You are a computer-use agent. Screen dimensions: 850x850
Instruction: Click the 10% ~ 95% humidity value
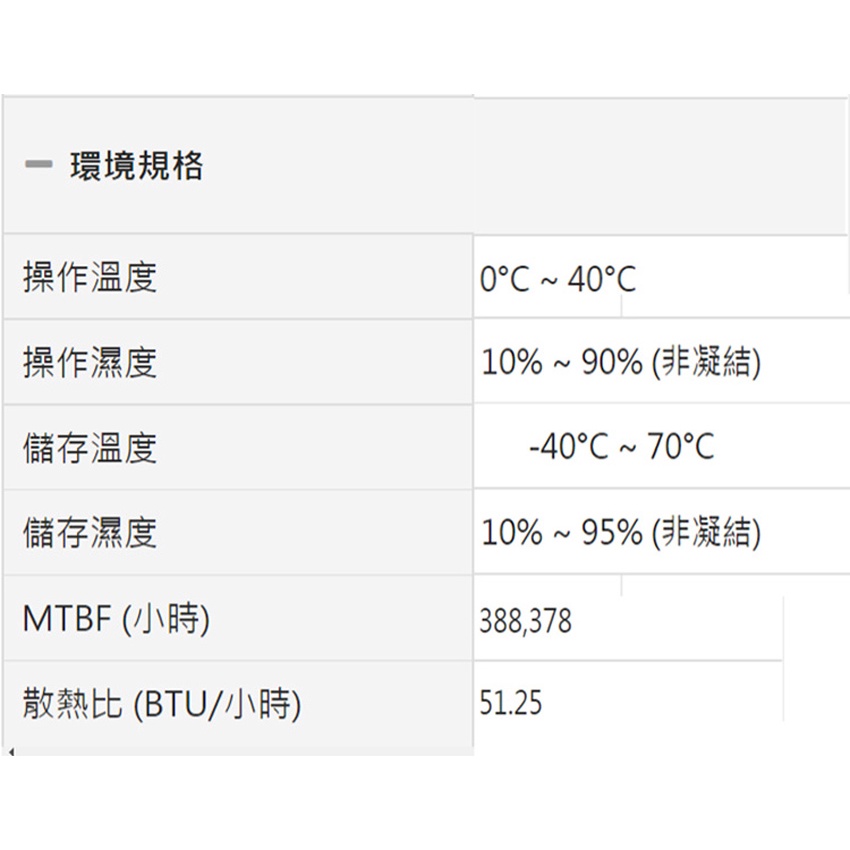click(561, 533)
